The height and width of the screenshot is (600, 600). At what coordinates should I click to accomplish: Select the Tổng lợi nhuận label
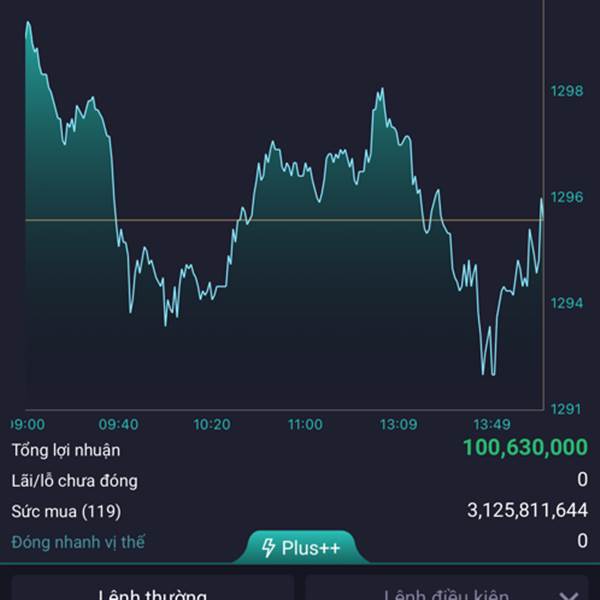coord(66,450)
